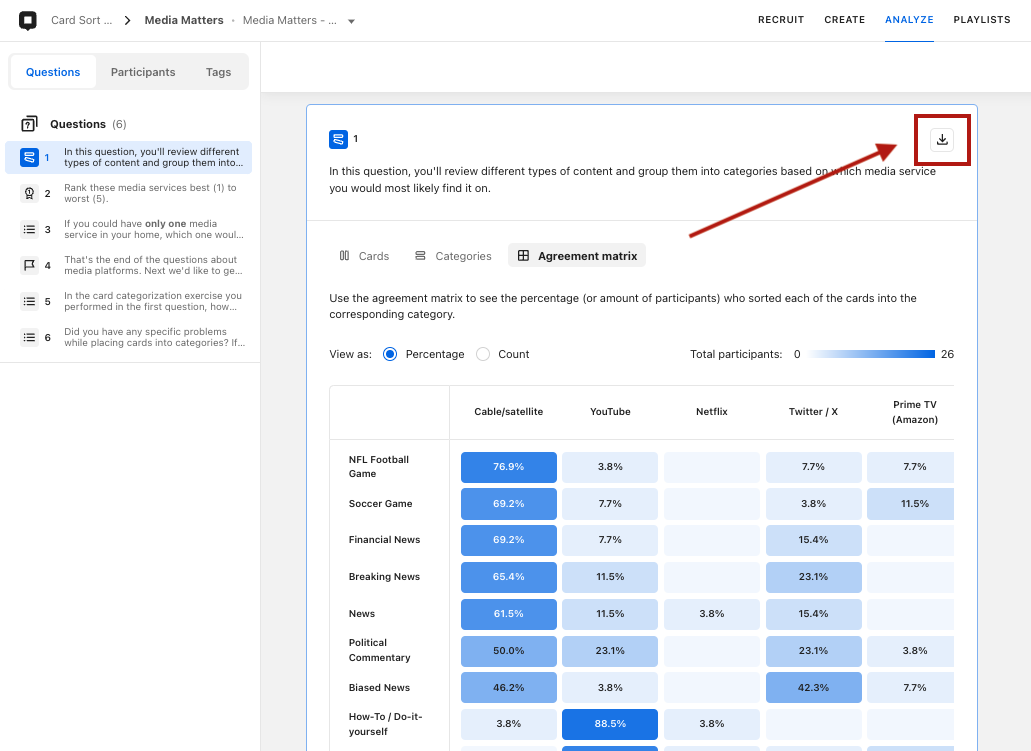The image size is (1031, 751).
Task: Click card sort icon for question 1
Action: coord(29,157)
